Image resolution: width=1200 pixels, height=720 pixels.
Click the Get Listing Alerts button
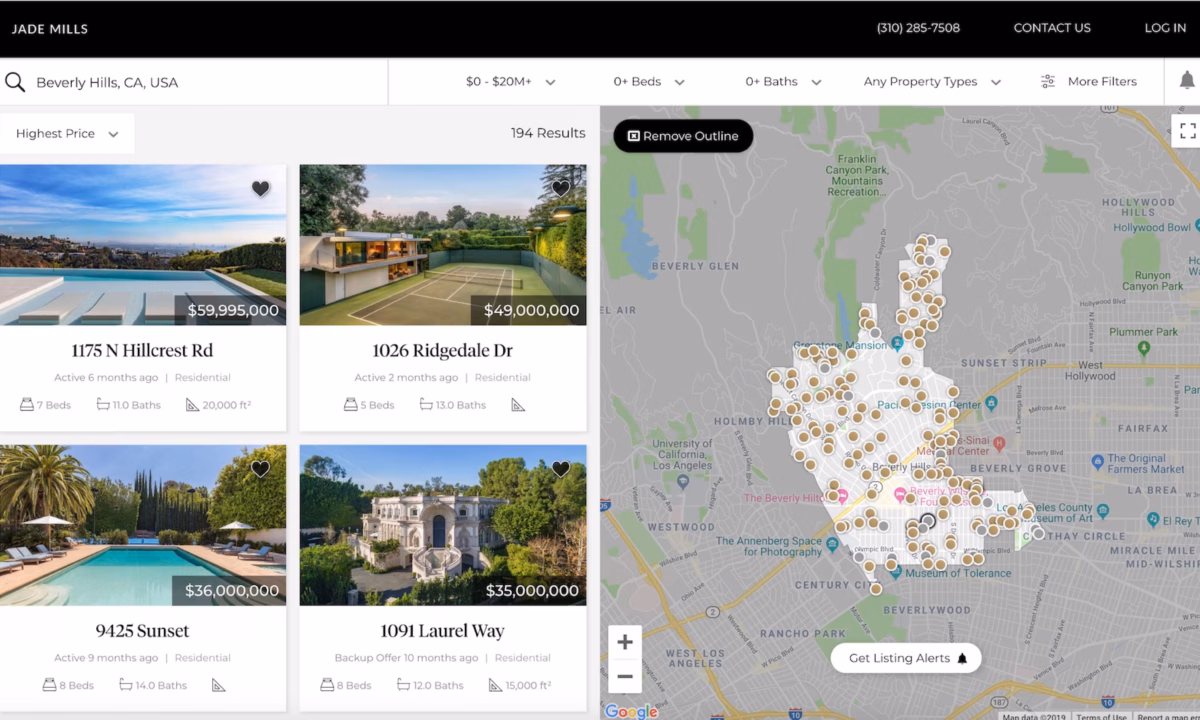(x=905, y=658)
